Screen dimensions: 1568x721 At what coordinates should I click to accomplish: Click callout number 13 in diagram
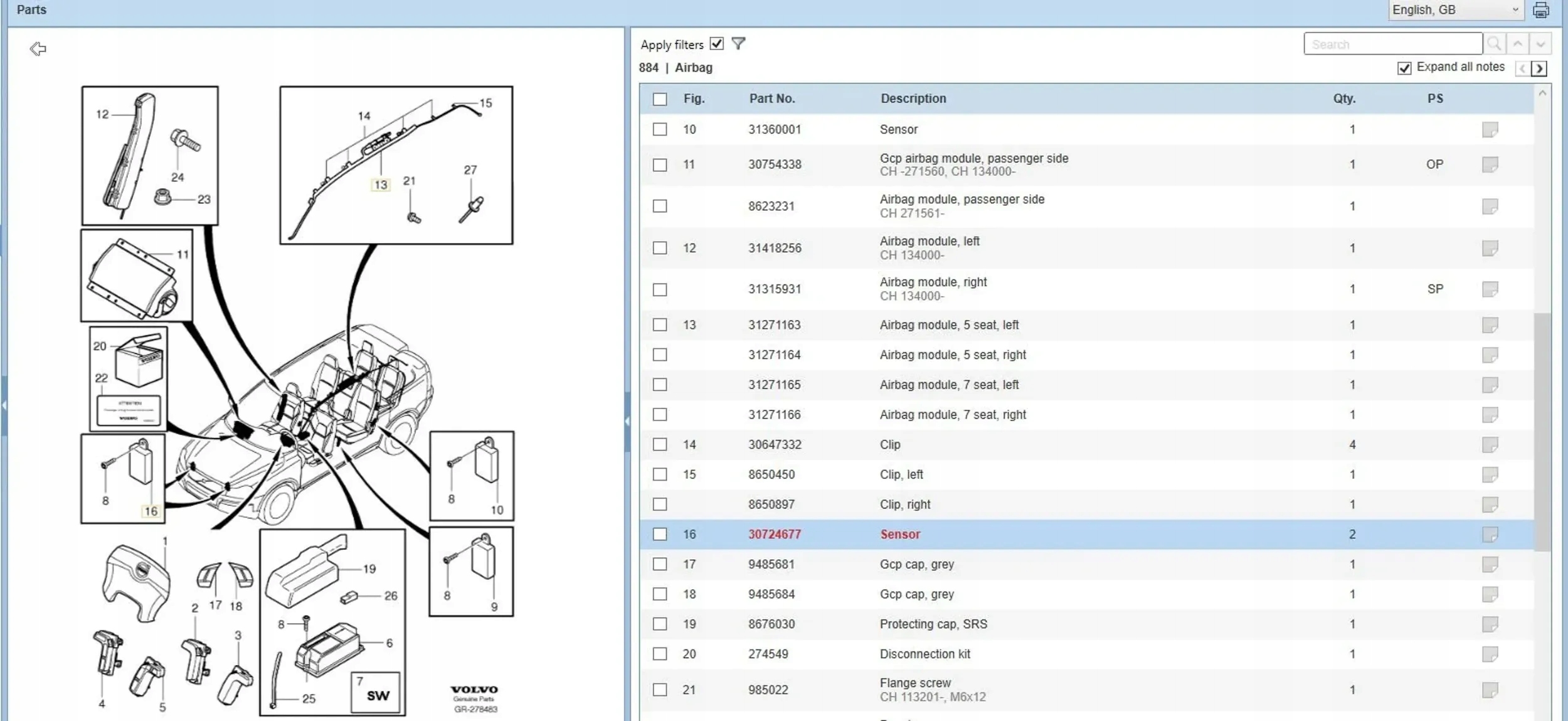(381, 185)
